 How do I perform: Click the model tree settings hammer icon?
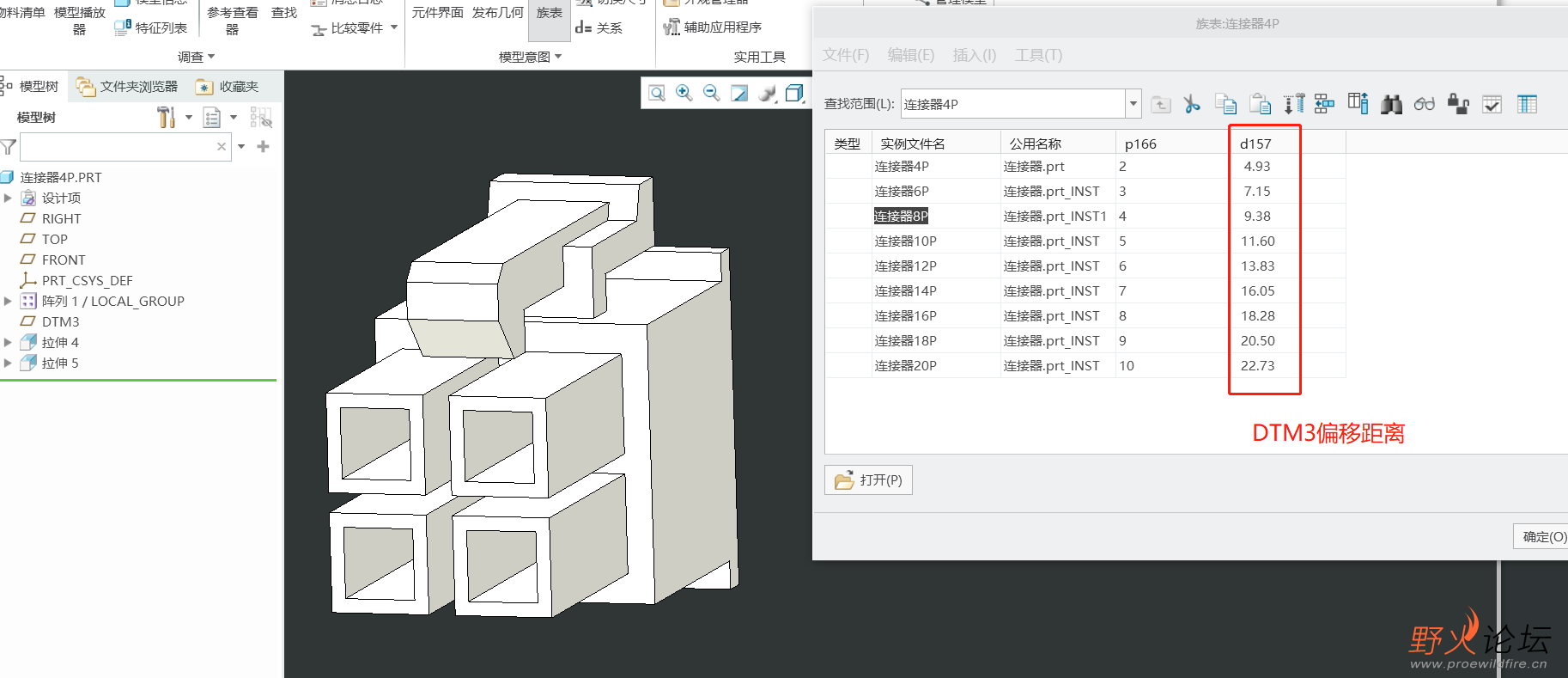point(167,117)
